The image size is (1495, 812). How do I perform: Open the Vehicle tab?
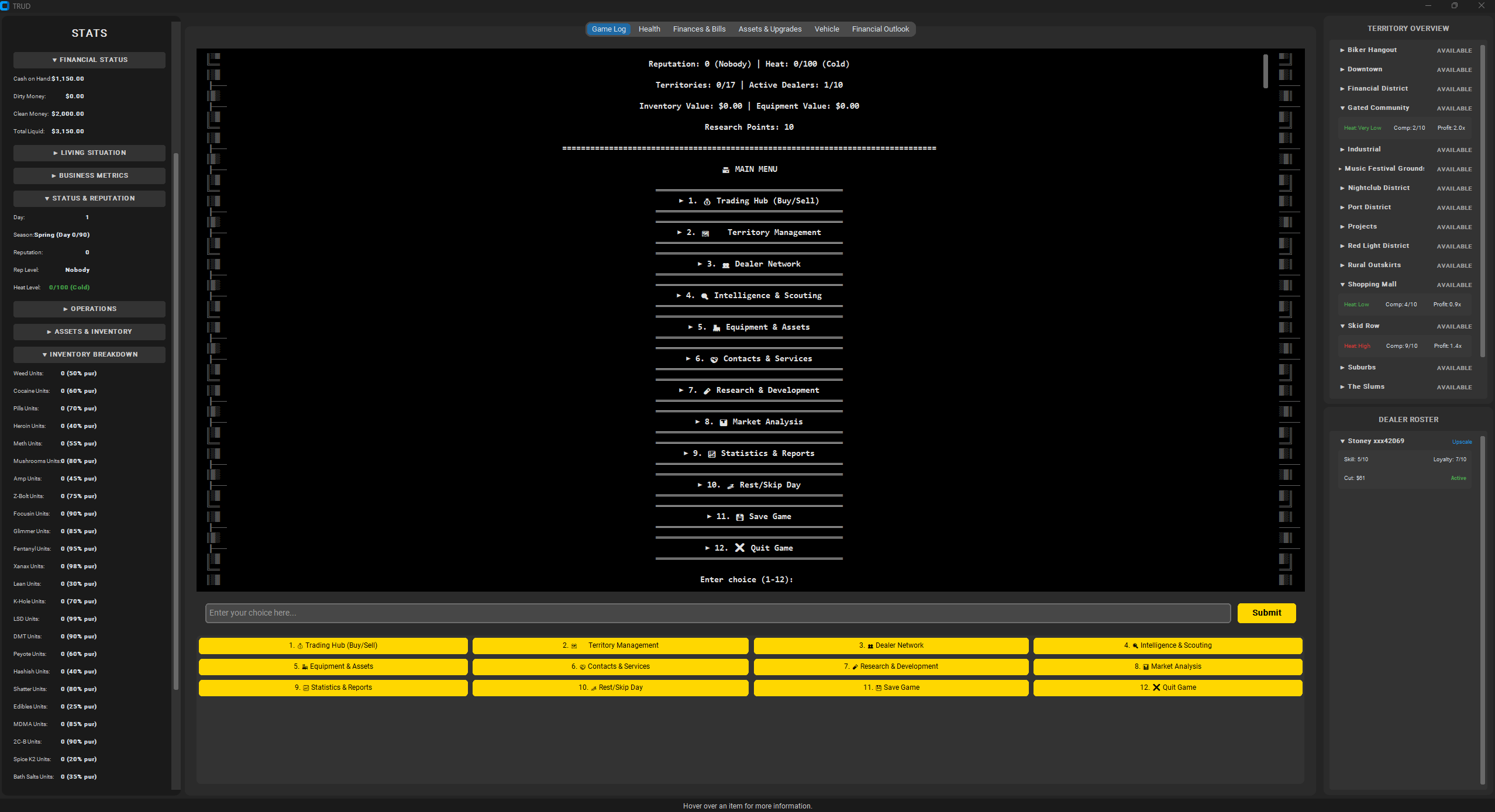[826, 29]
